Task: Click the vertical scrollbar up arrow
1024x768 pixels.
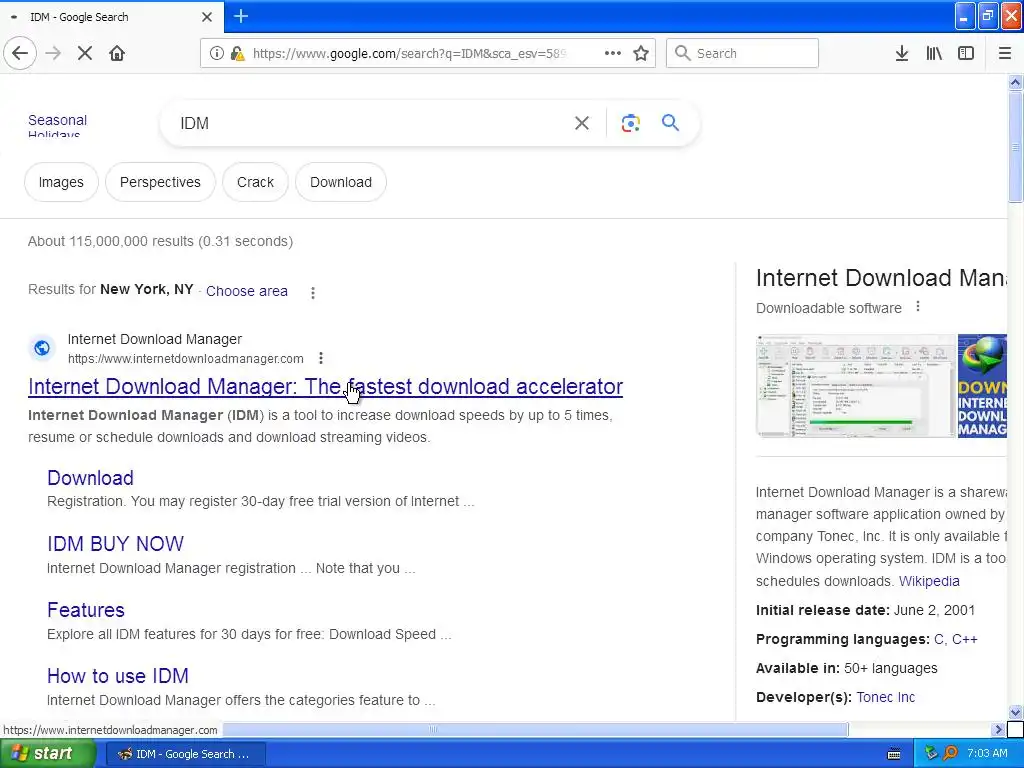Action: point(1015,82)
